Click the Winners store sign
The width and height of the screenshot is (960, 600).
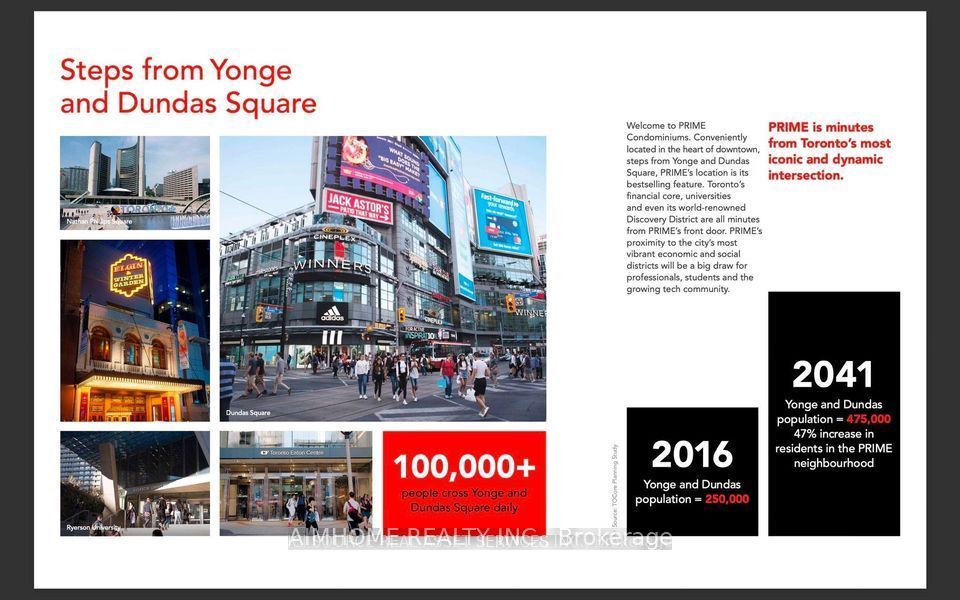coord(332,265)
